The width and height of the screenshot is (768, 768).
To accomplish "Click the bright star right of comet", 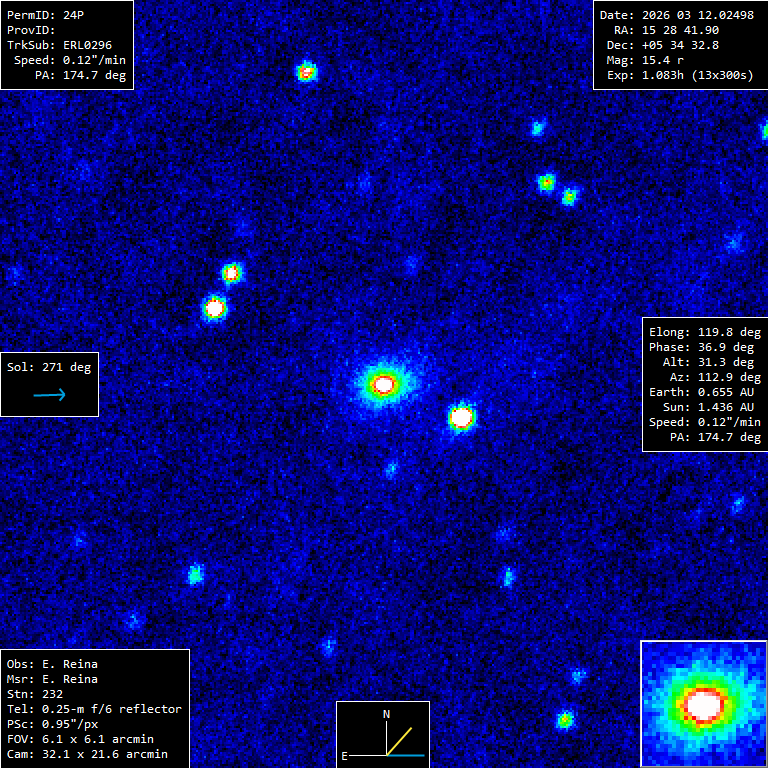I will click(x=461, y=417).
